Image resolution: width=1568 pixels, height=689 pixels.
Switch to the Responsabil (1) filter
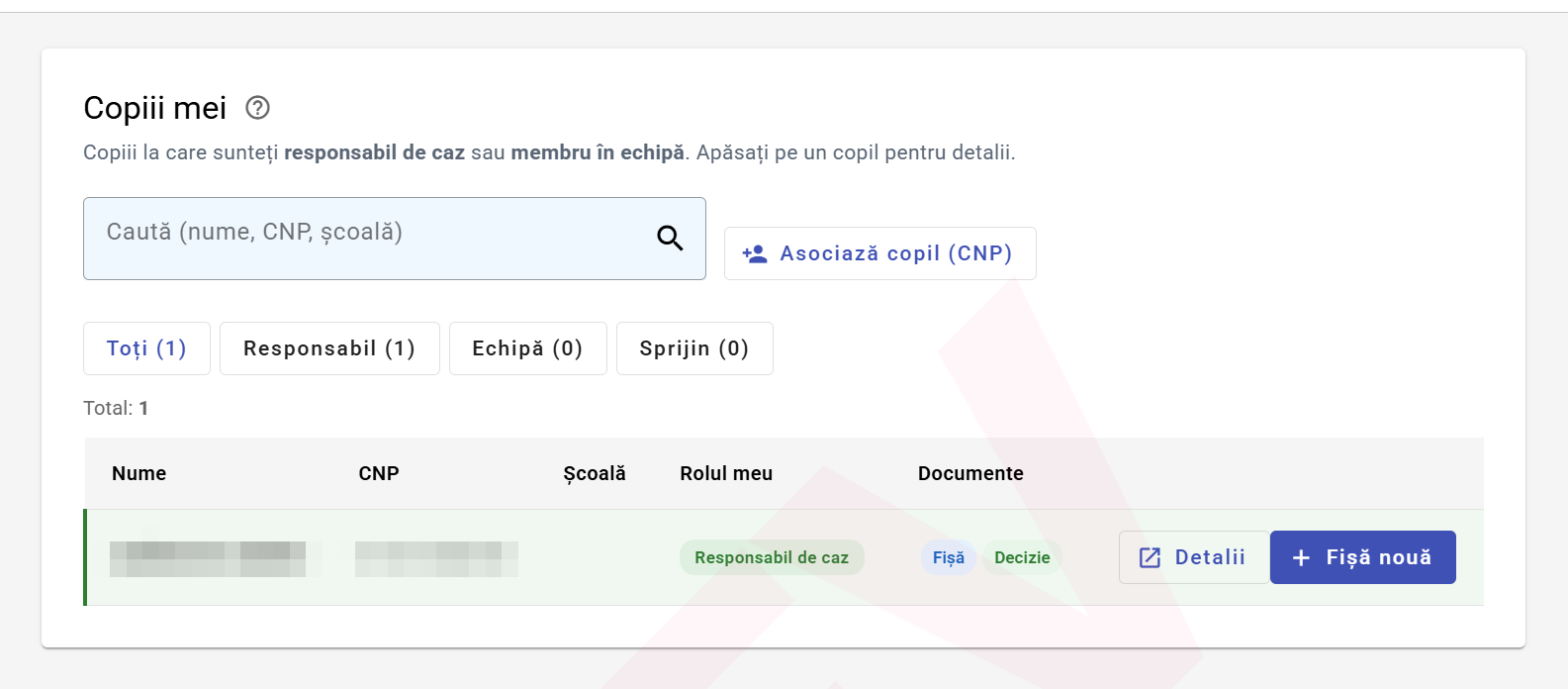tap(329, 348)
